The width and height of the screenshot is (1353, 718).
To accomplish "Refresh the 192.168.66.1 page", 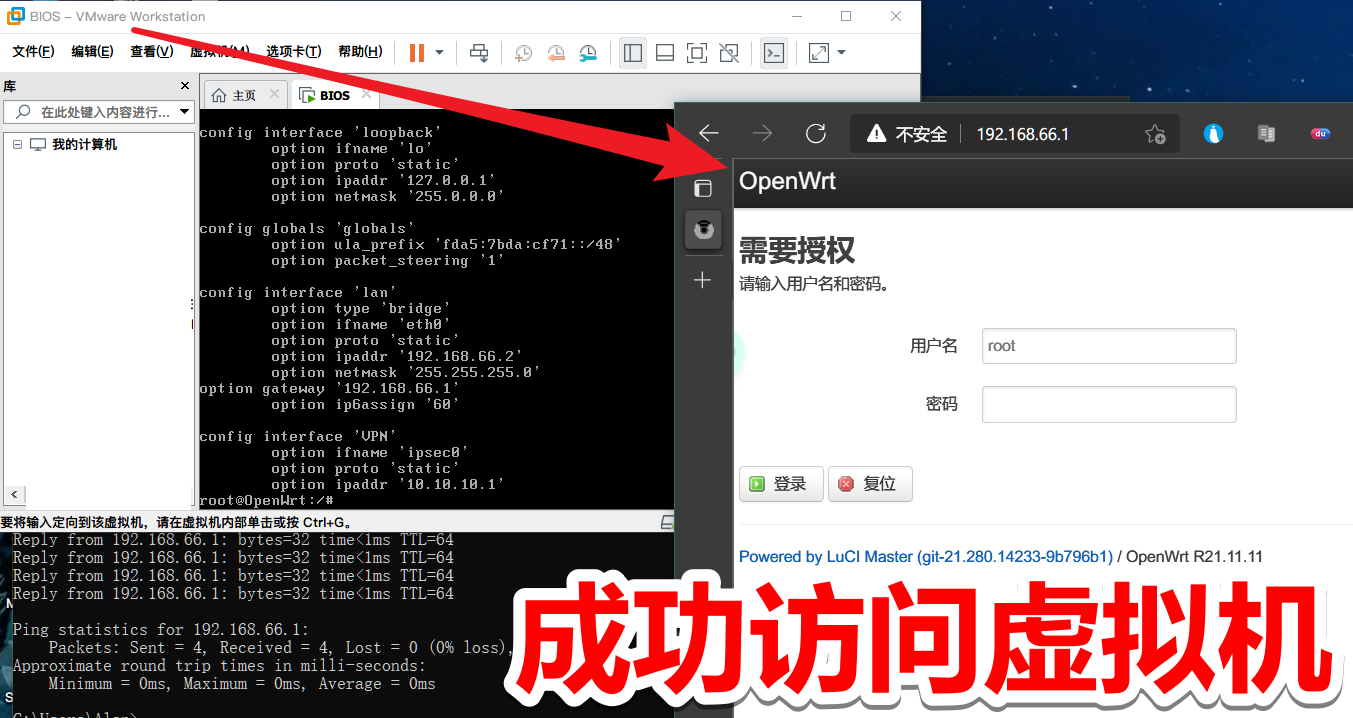I will pyautogui.click(x=816, y=134).
